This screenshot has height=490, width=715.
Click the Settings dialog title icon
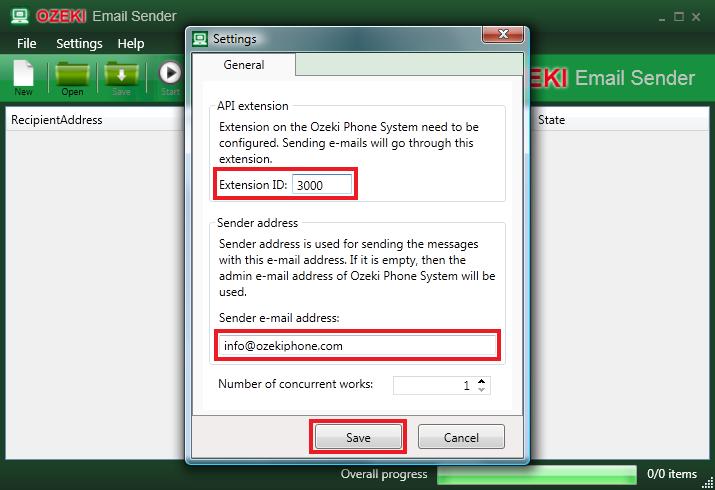pos(200,39)
